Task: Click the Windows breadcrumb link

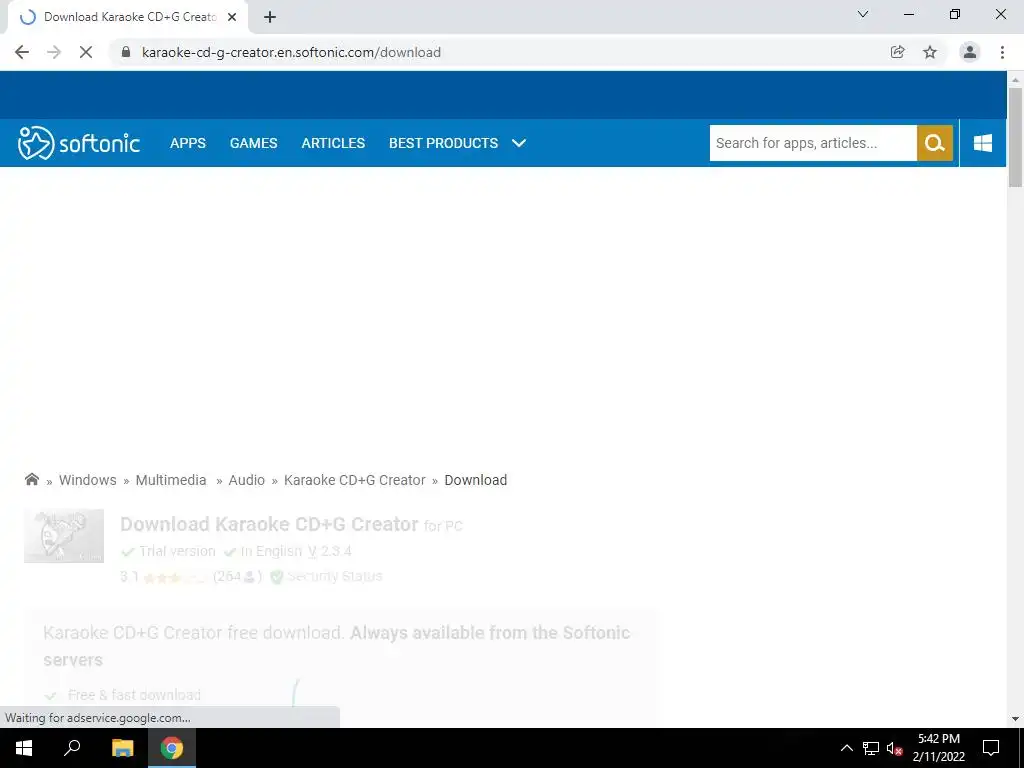Action: 88,480
